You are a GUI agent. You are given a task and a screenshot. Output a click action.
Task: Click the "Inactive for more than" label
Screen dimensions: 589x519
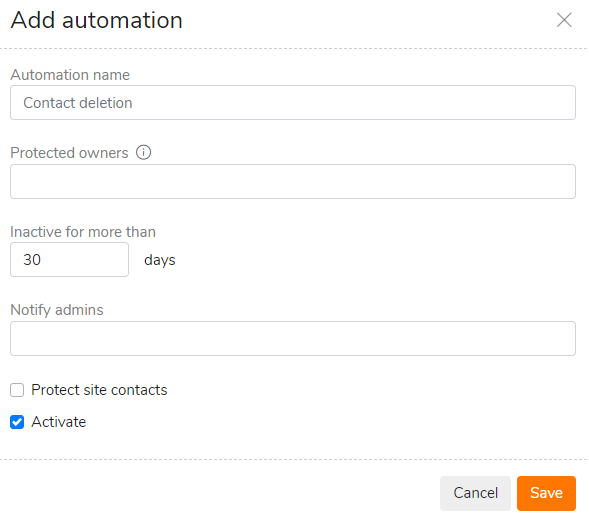(x=83, y=232)
